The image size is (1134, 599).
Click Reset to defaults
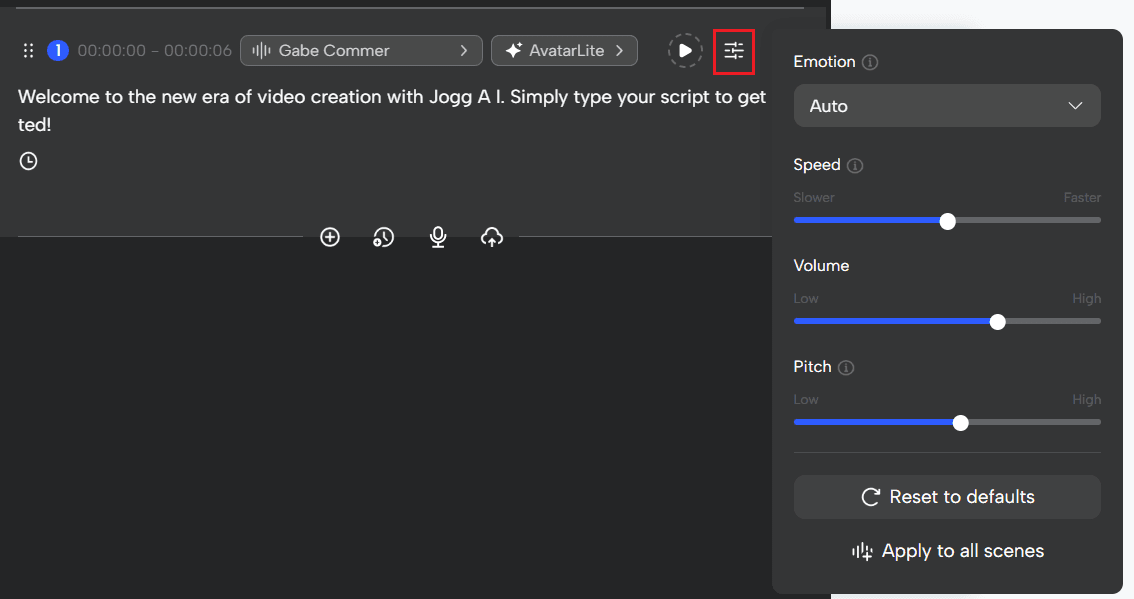click(x=946, y=497)
